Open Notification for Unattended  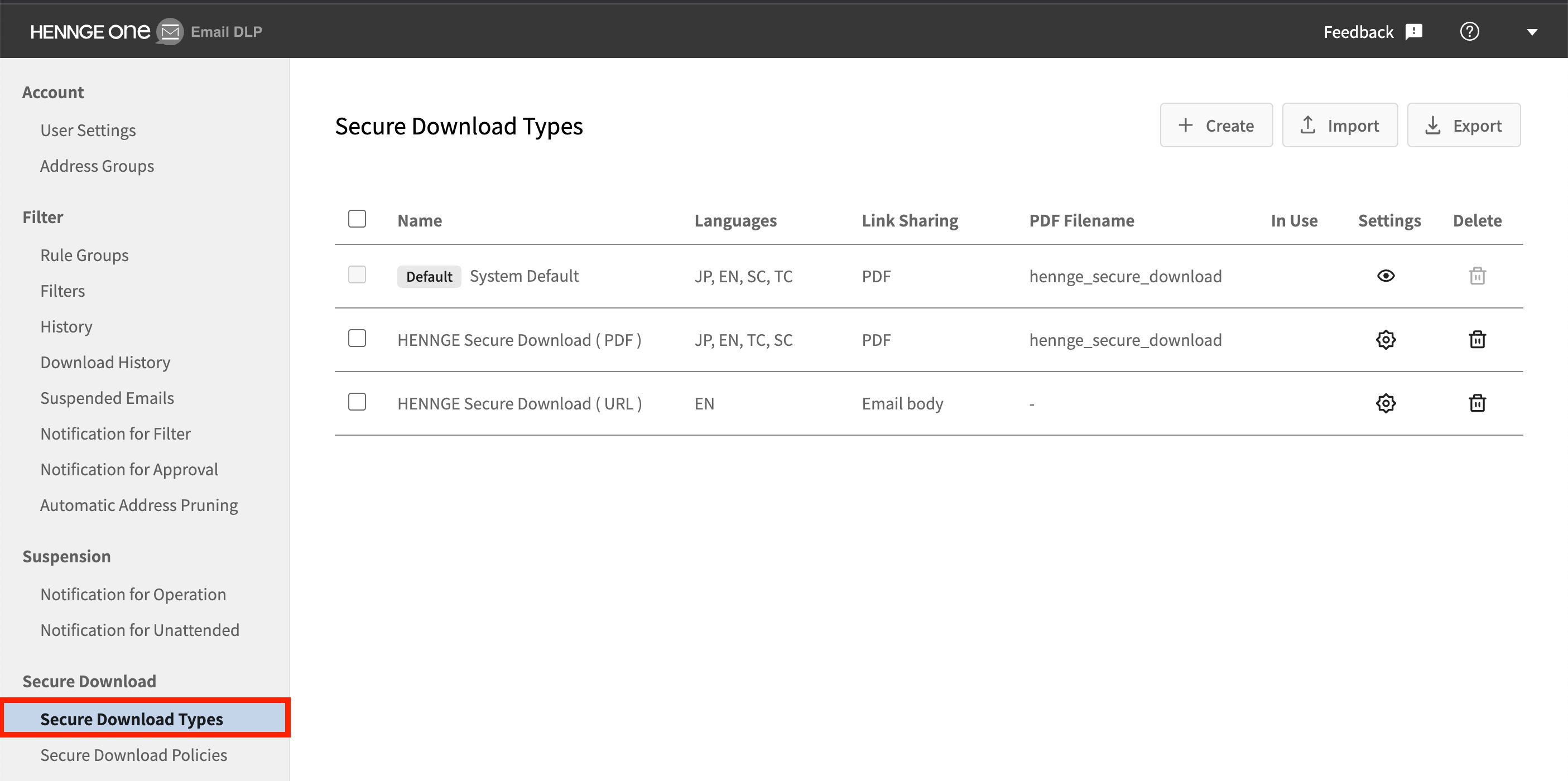140,630
